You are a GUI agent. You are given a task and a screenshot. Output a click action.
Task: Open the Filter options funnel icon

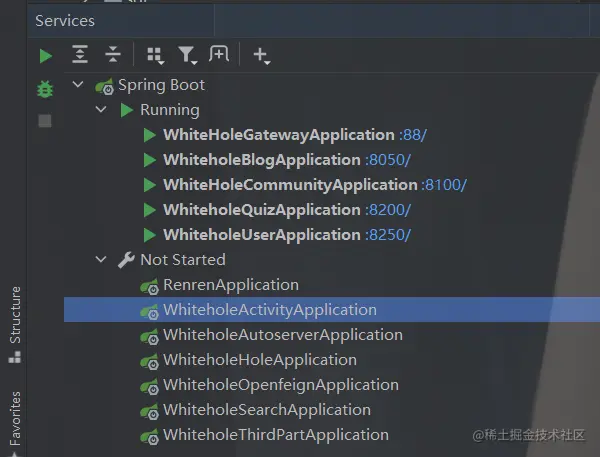click(188, 55)
